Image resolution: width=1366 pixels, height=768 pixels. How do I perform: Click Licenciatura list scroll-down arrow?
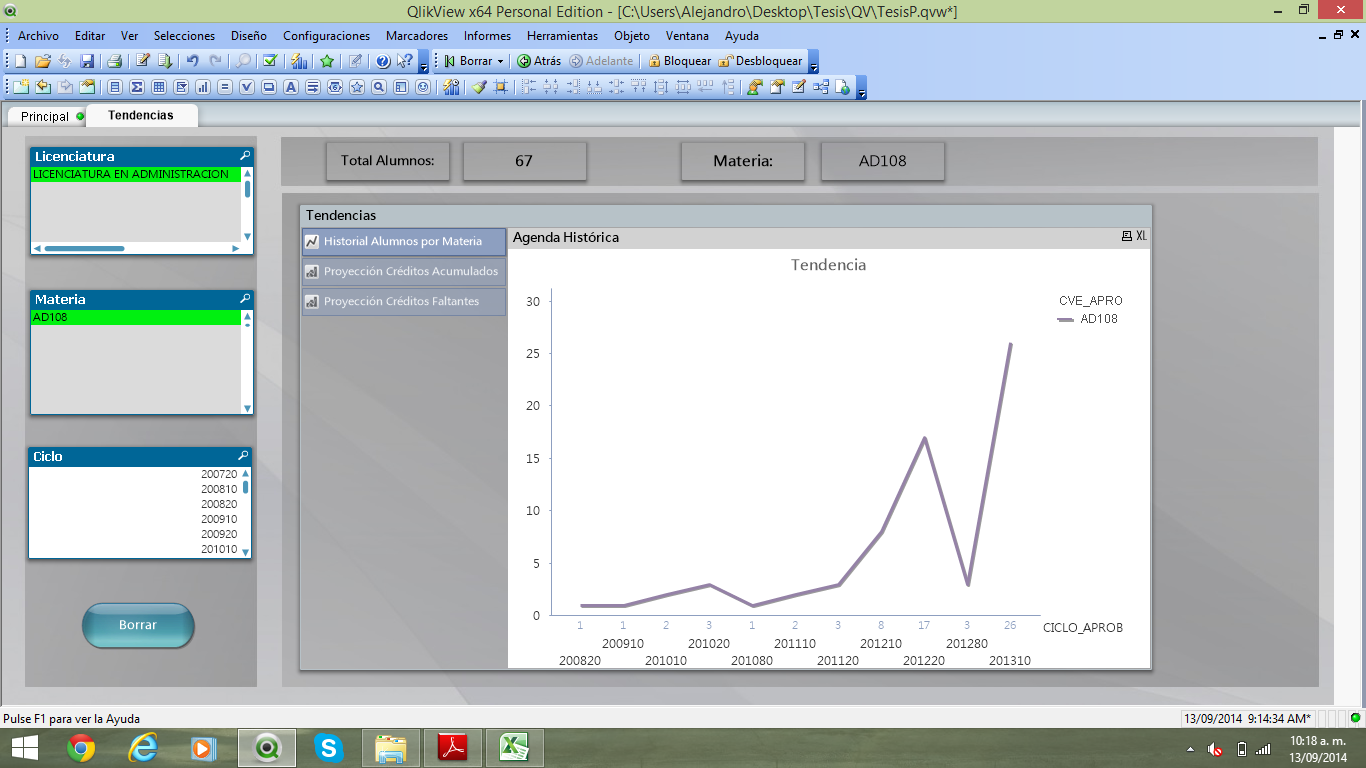pos(248,236)
